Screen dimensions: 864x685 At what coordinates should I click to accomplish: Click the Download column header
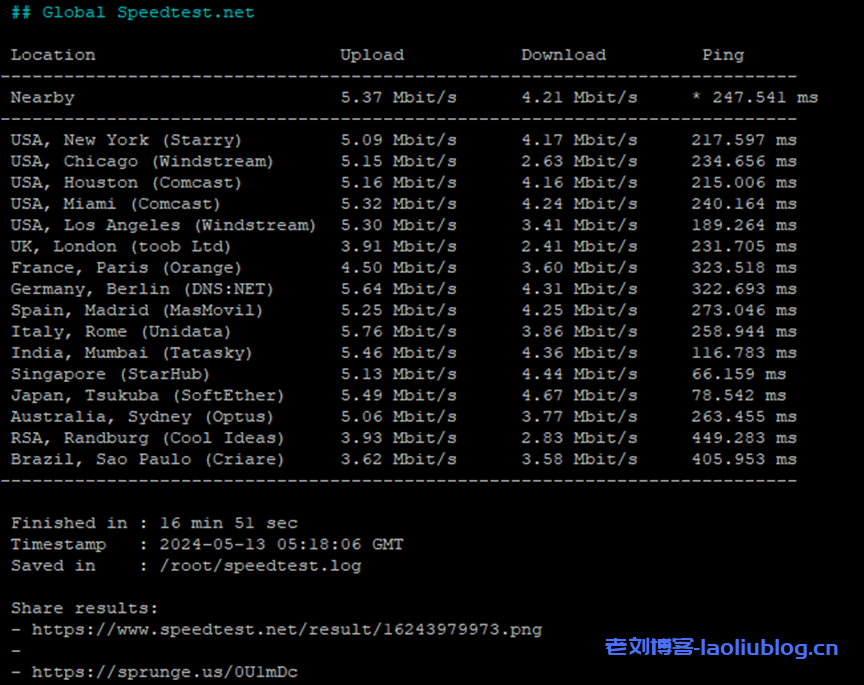click(x=563, y=55)
